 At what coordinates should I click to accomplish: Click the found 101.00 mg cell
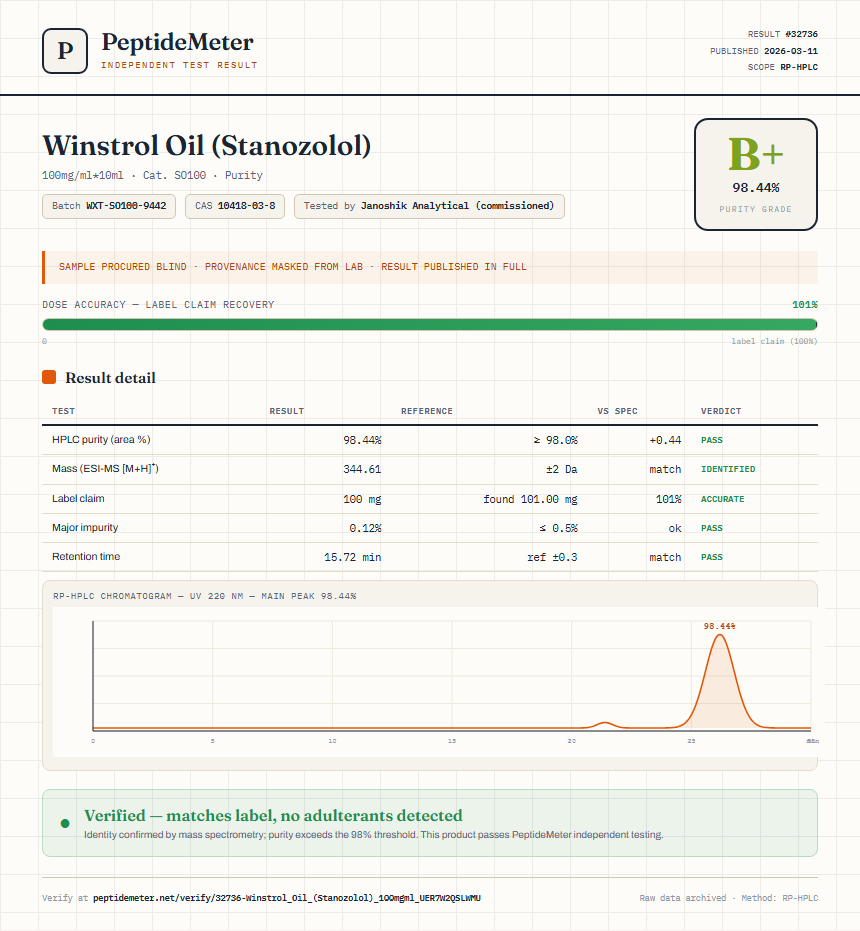point(530,499)
